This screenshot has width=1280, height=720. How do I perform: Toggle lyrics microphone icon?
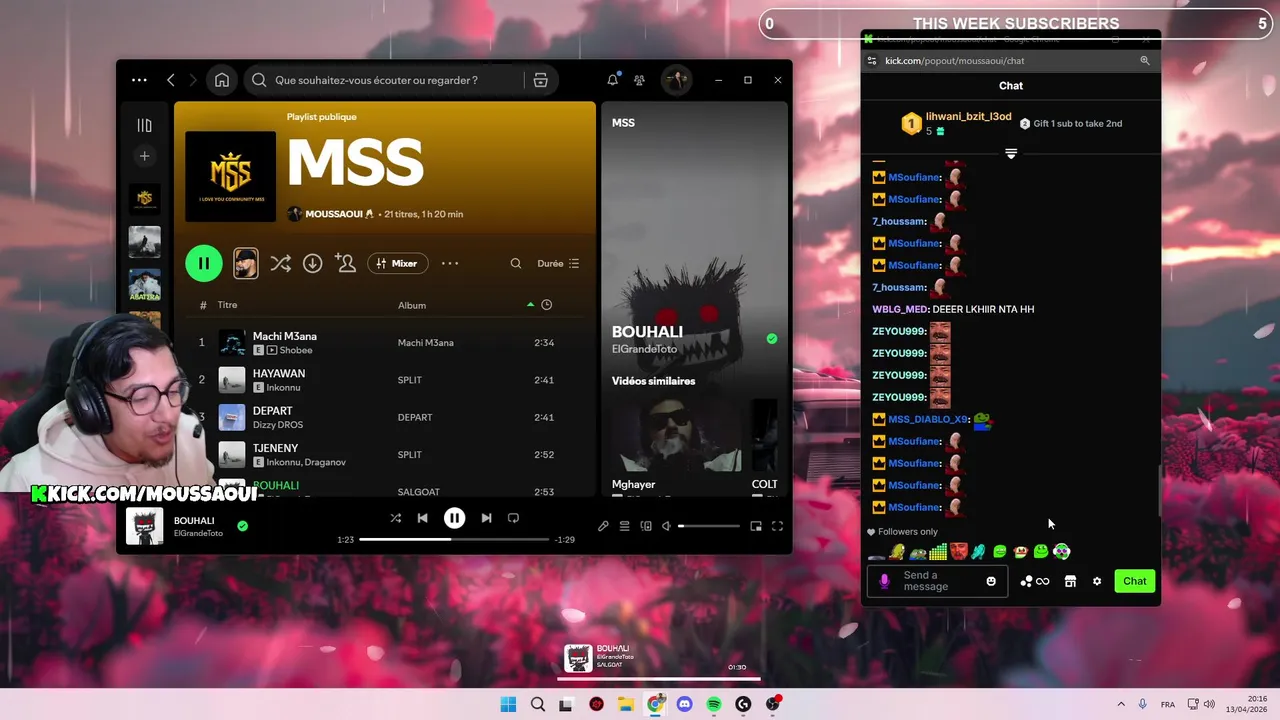(x=603, y=526)
